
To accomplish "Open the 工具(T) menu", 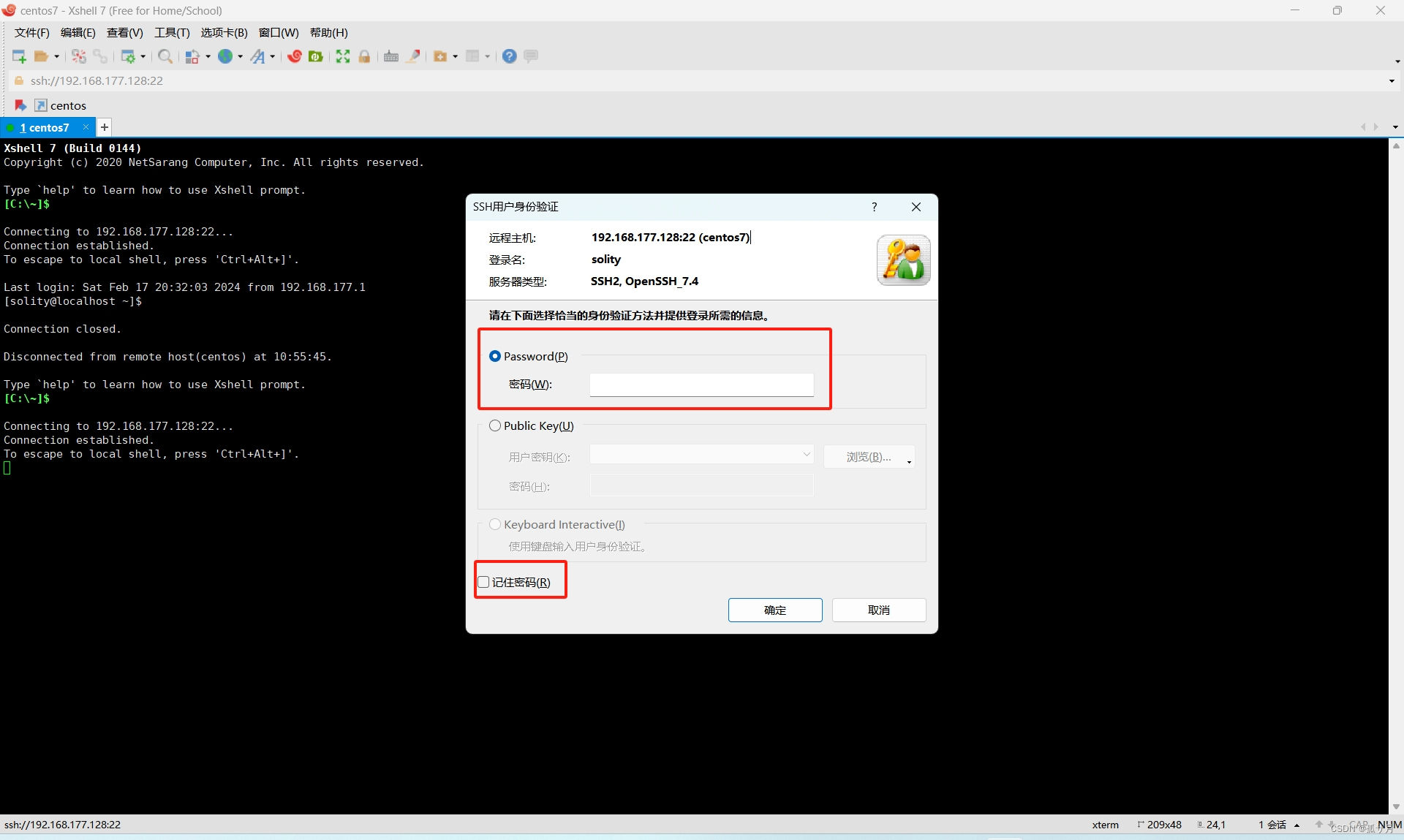I will (x=172, y=32).
